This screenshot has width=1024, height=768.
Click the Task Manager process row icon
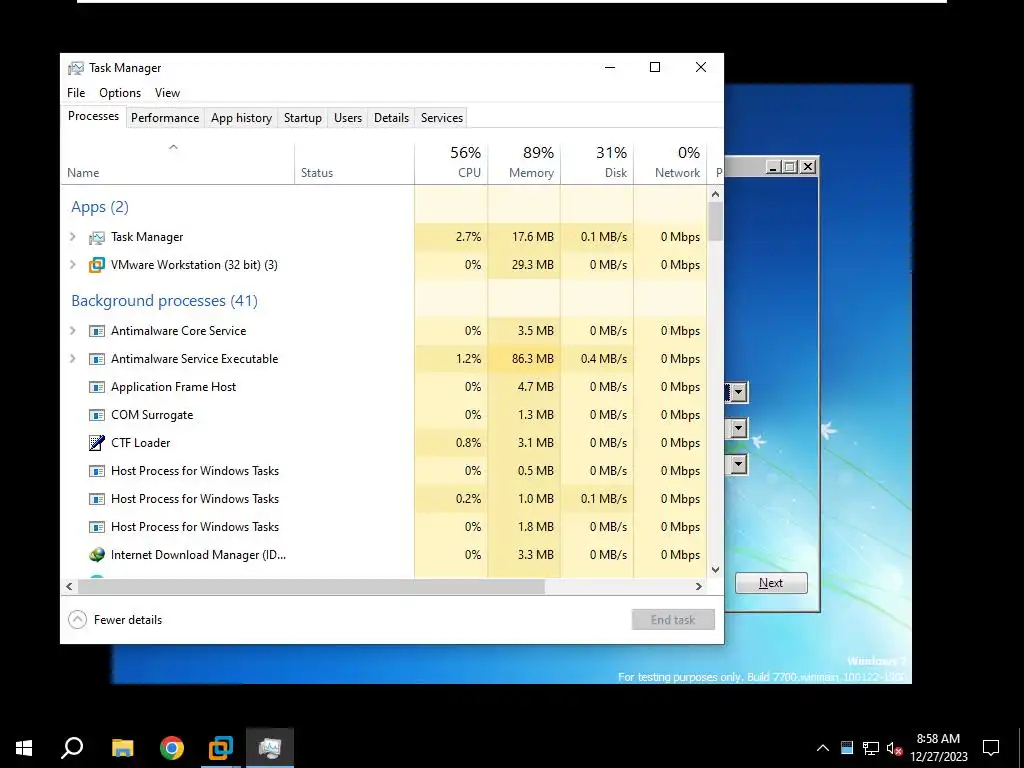[x=97, y=237]
